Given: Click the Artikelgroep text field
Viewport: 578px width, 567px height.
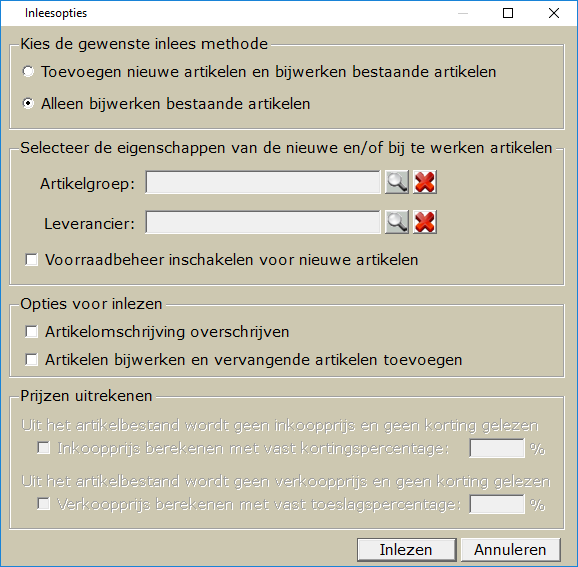Looking at the screenshot, I should point(263,182).
